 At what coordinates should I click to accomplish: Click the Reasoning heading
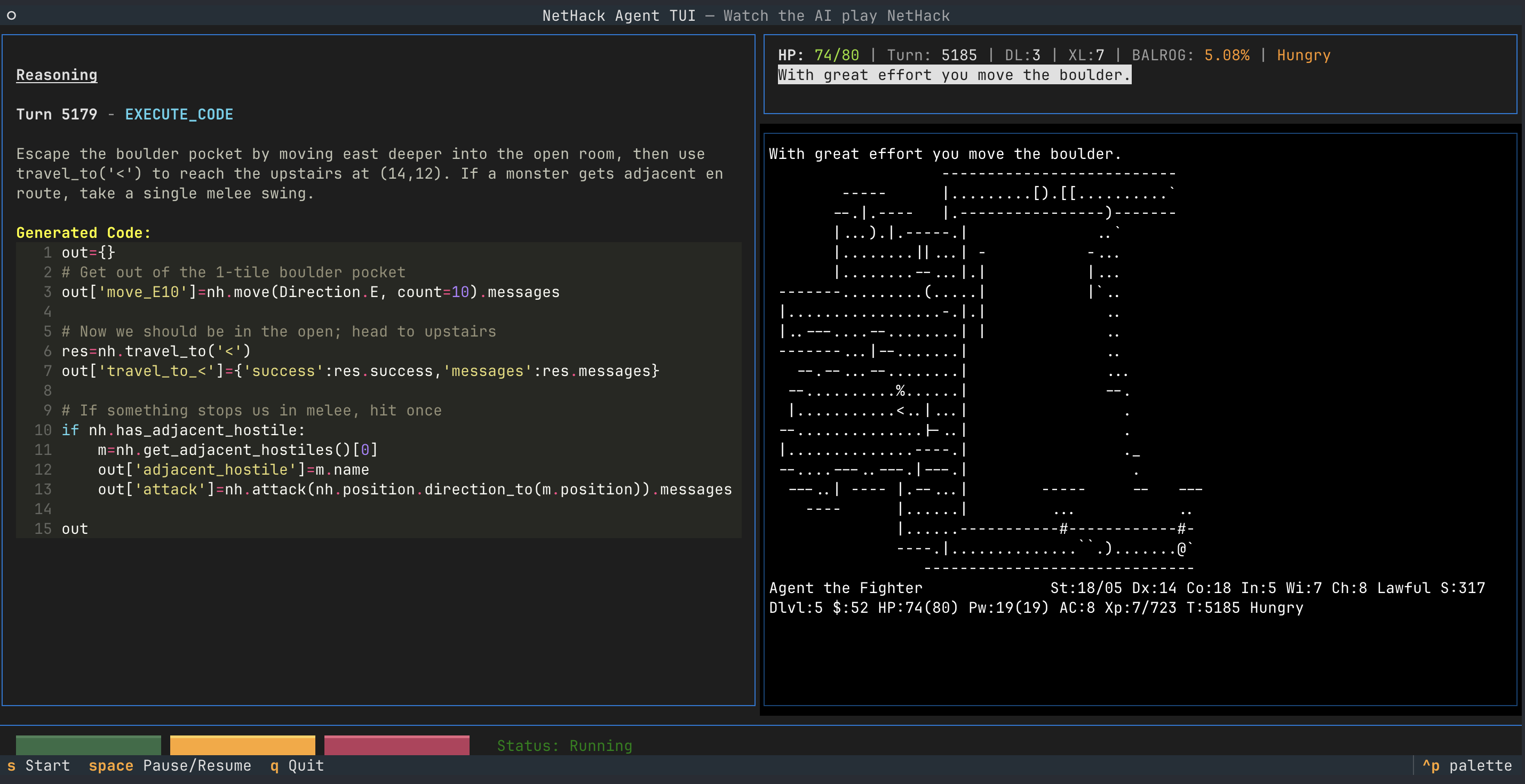click(57, 75)
